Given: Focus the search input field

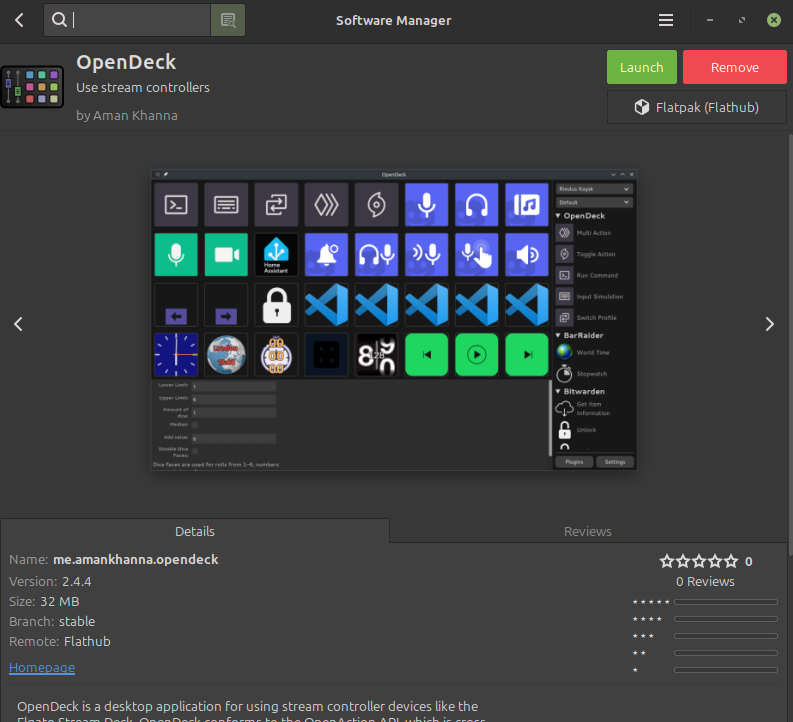Looking at the screenshot, I should pyautogui.click(x=127, y=20).
